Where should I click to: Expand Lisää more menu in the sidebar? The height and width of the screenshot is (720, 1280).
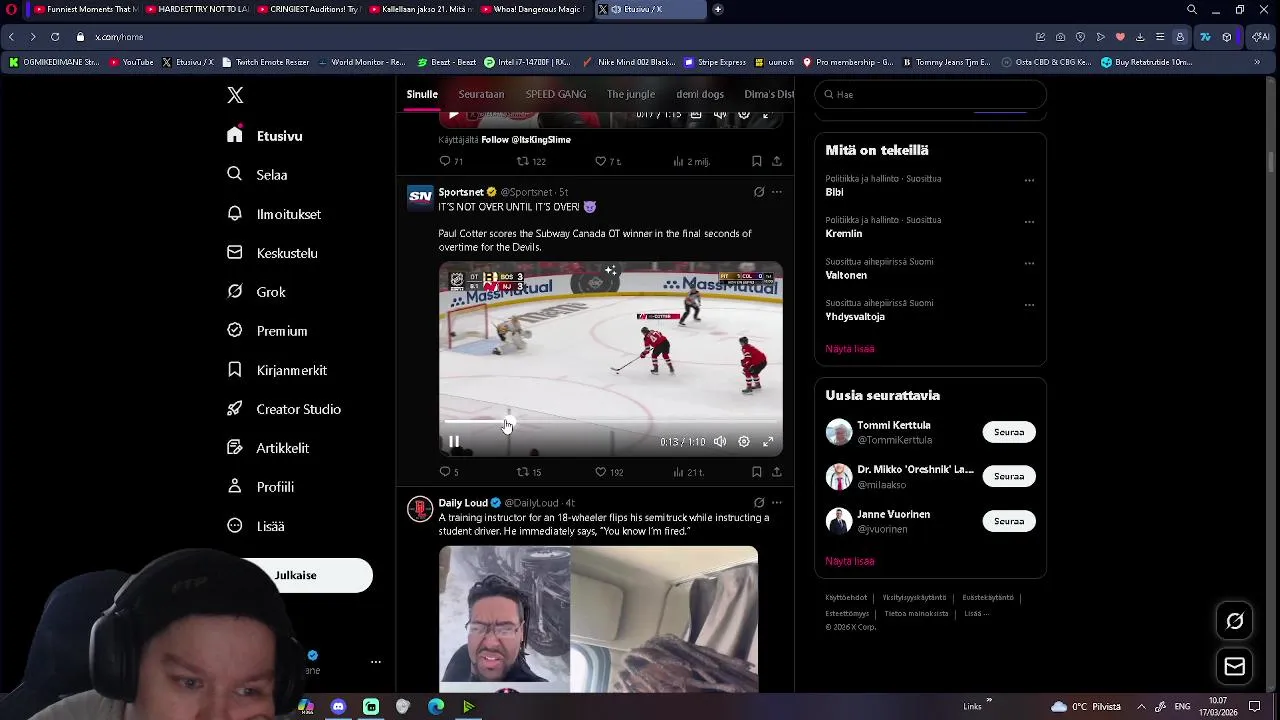[x=256, y=526]
